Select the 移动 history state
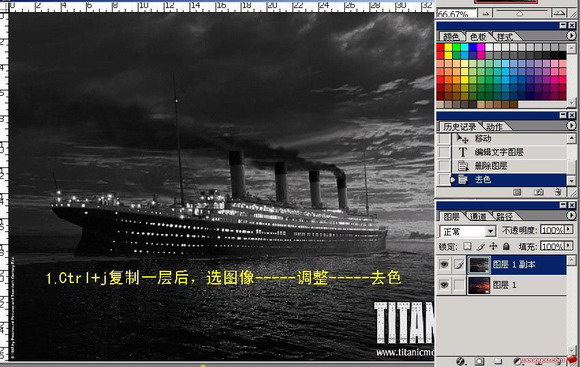The image size is (580, 367). (509, 139)
